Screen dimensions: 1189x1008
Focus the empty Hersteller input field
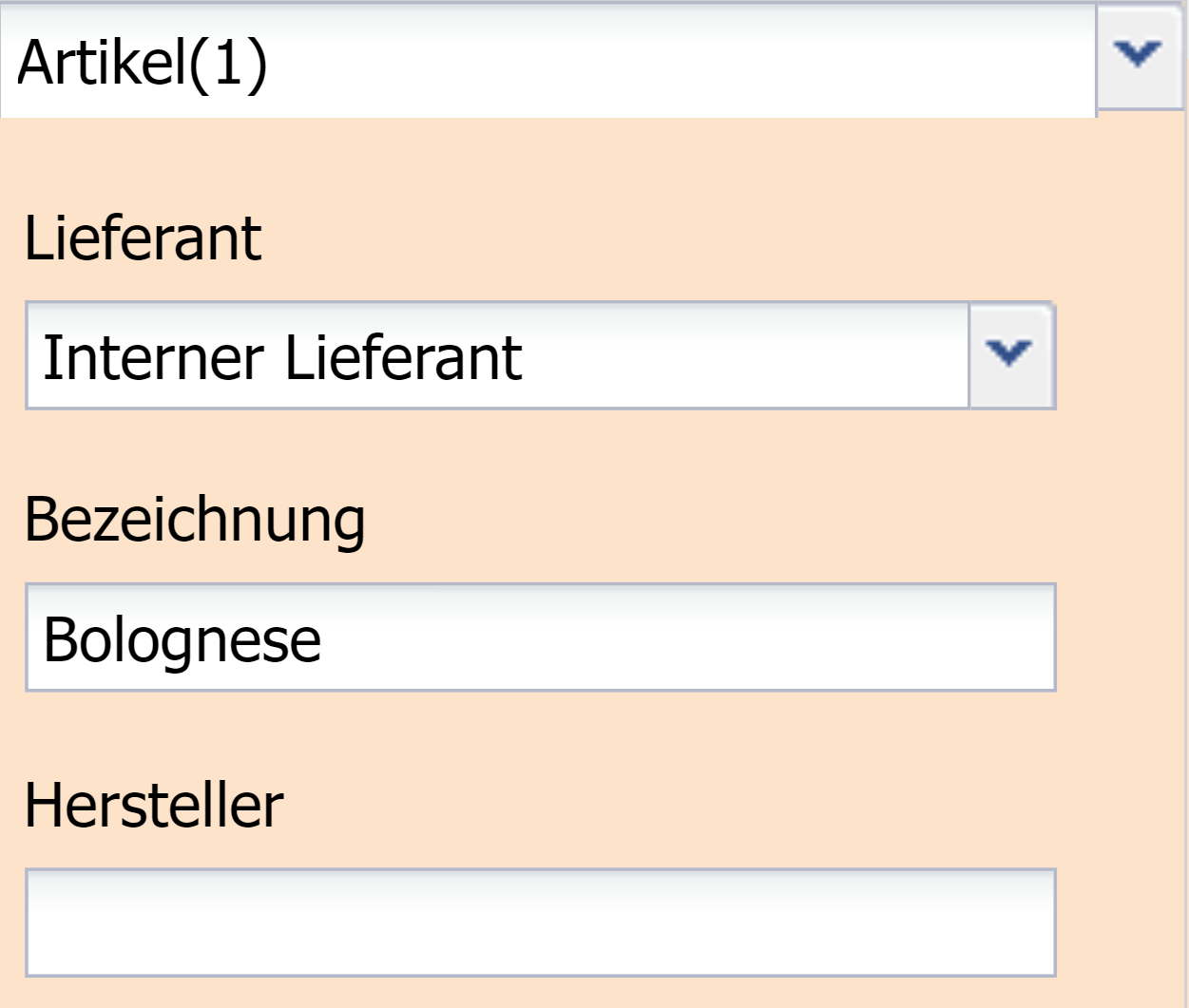[540, 922]
